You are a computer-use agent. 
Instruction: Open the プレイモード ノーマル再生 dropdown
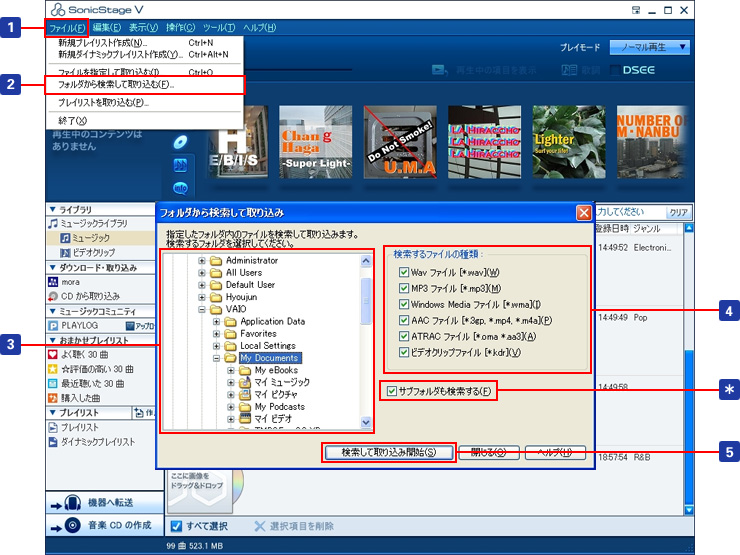click(654, 47)
